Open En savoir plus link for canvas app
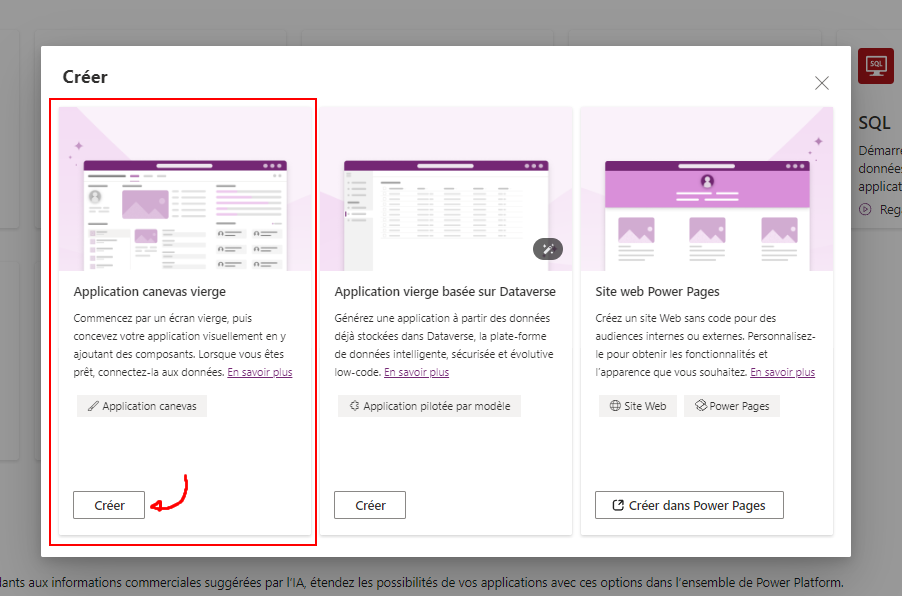This screenshot has height=596, width=902. point(260,372)
